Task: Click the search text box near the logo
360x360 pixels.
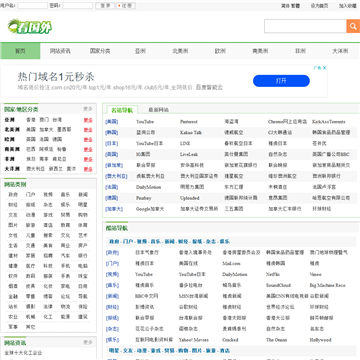Action: coord(305,26)
